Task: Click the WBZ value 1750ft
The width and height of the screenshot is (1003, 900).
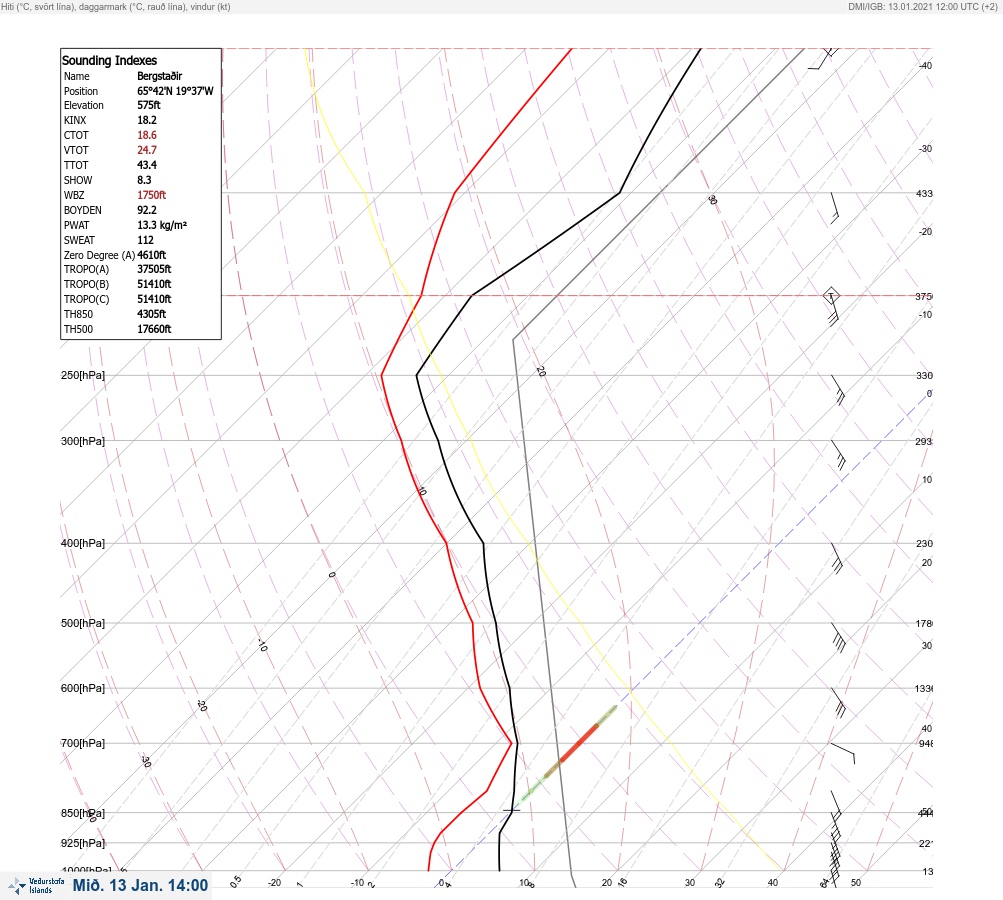Action: pyautogui.click(x=151, y=195)
